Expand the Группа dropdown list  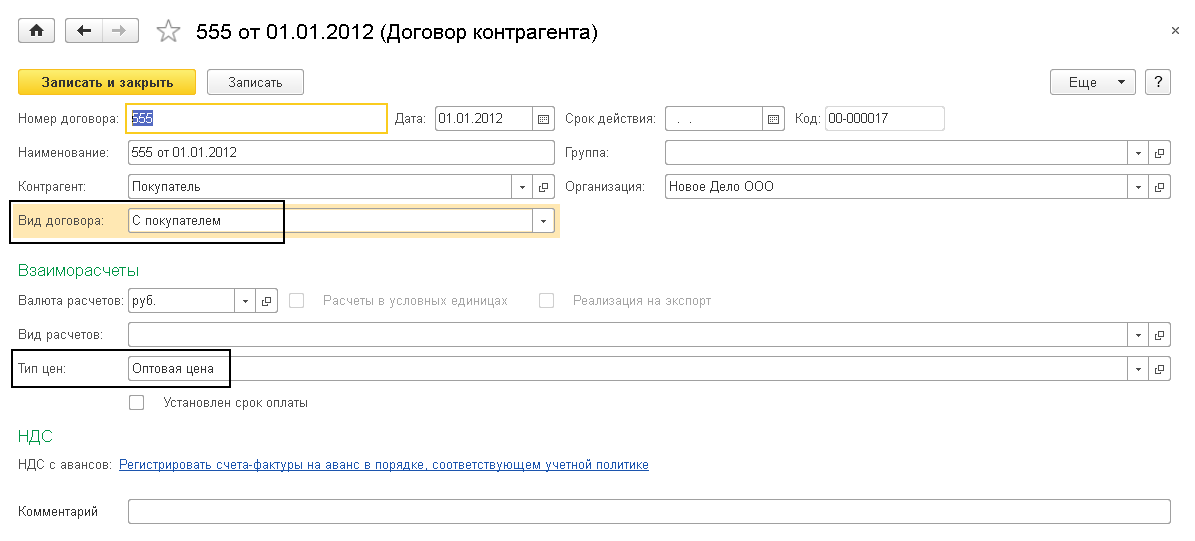point(1138,153)
